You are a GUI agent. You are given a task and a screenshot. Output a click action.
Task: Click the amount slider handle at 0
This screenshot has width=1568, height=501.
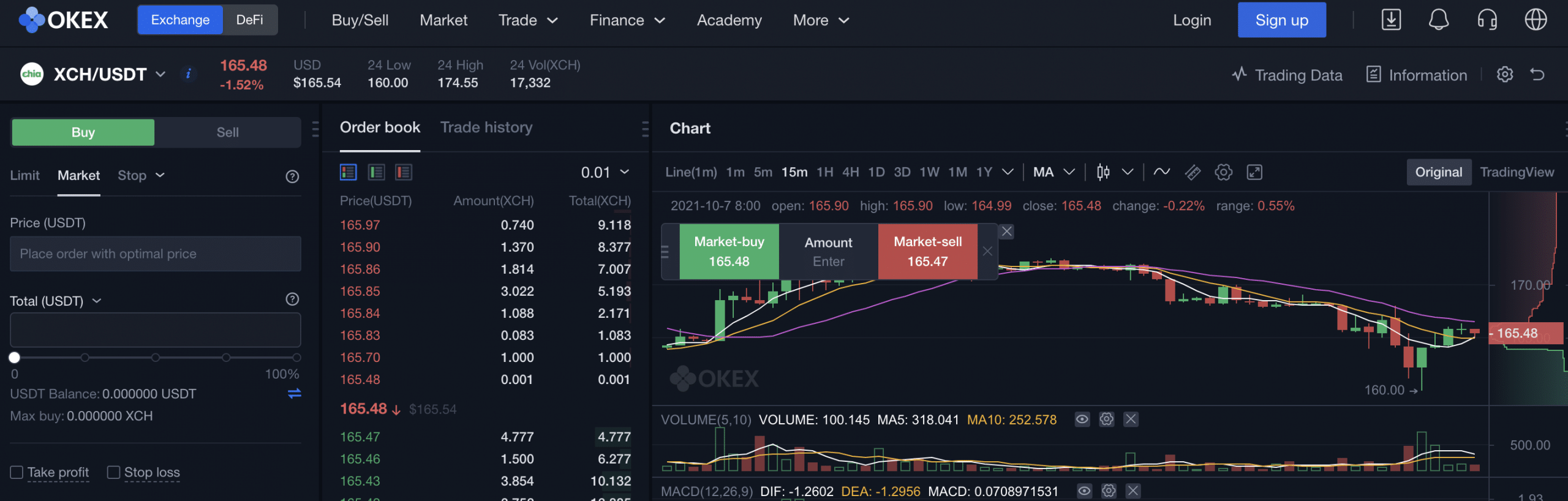[x=15, y=358]
